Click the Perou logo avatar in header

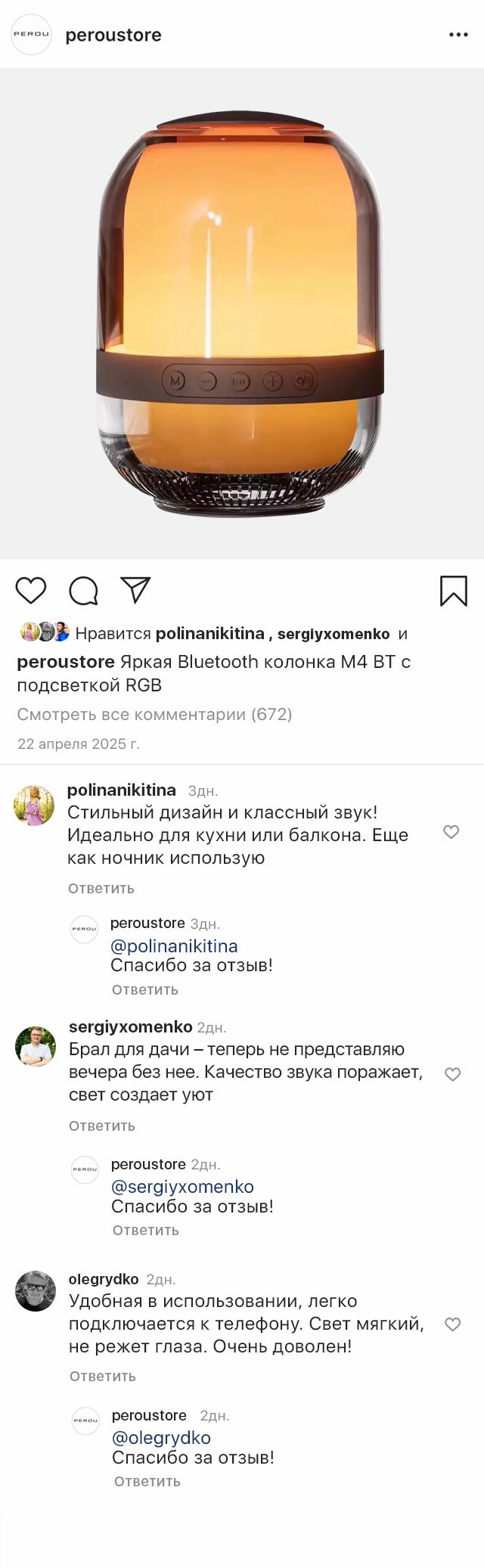31,35
